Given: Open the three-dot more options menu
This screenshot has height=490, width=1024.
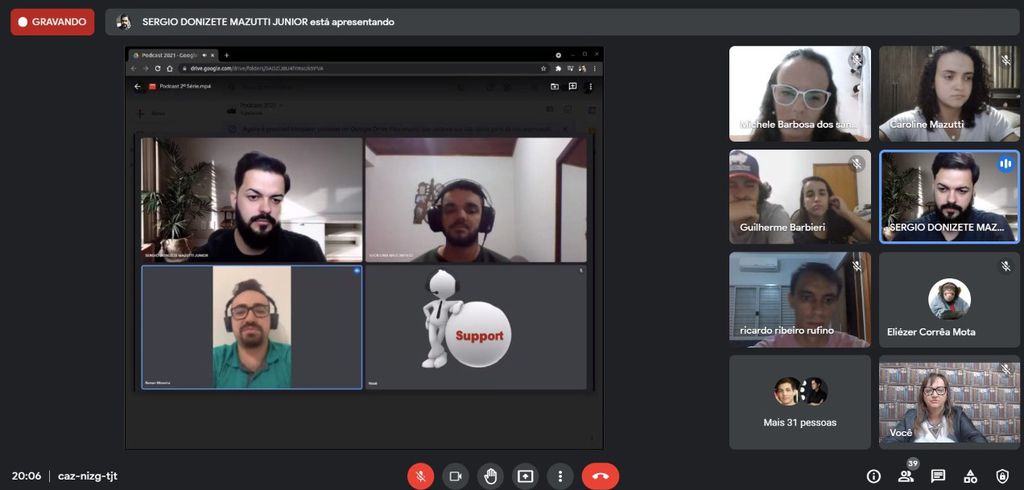Looking at the screenshot, I should click(560, 476).
